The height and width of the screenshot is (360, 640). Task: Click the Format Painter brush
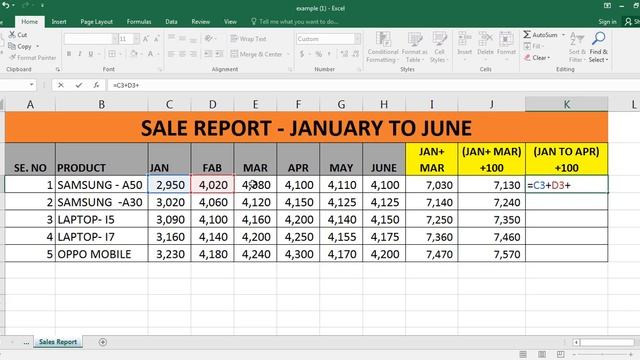(12, 58)
